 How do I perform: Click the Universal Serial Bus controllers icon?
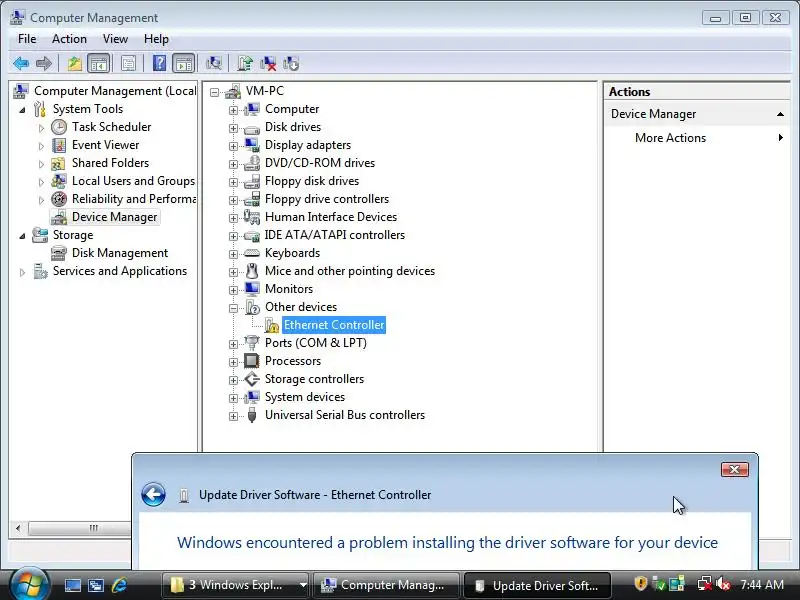tap(252, 415)
